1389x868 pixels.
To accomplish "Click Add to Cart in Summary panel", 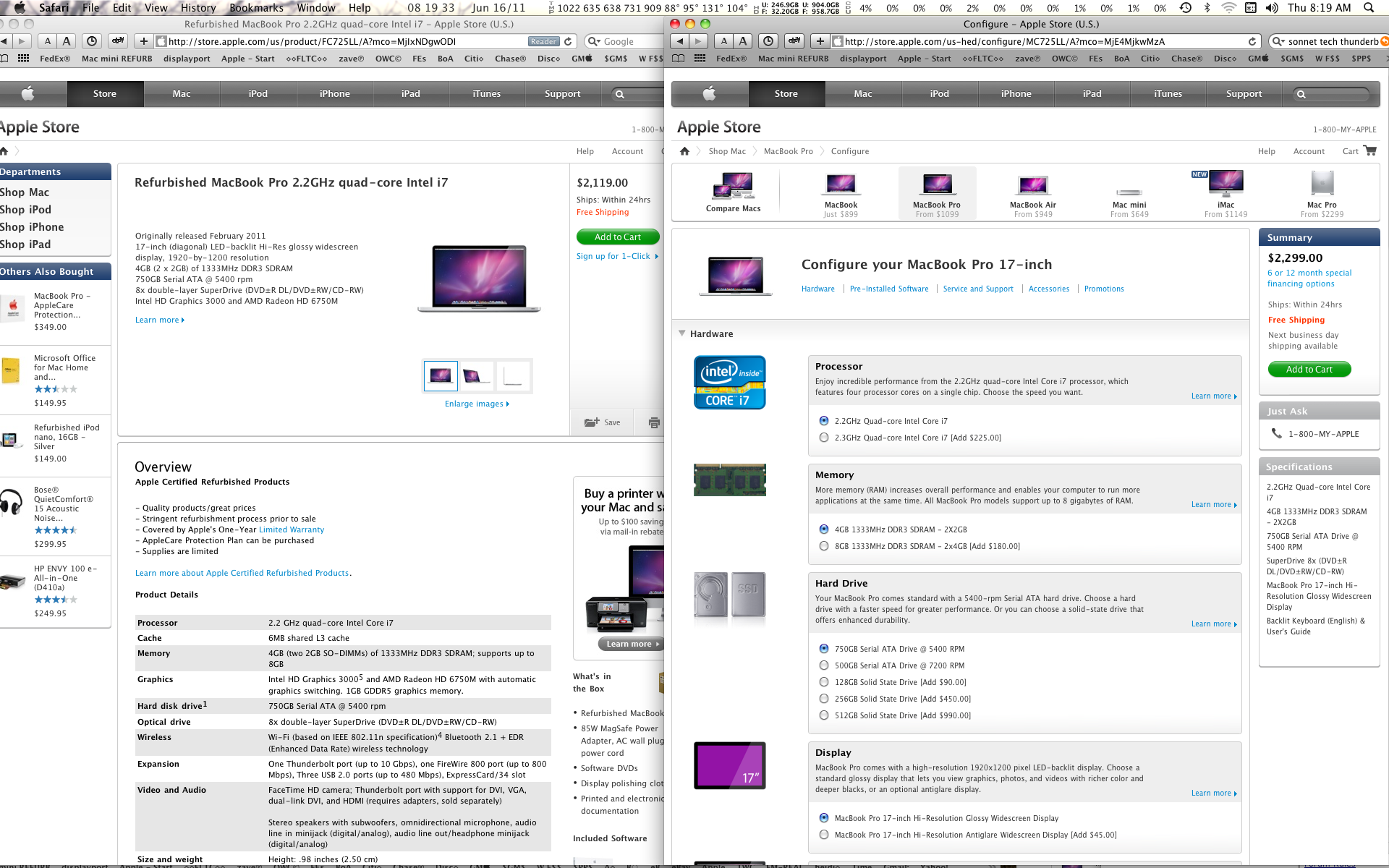I will pos(1309,370).
